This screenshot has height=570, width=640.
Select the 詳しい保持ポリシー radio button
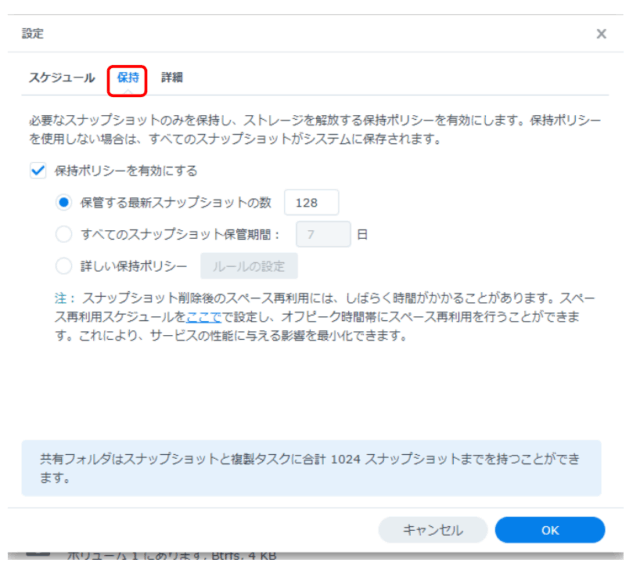tap(65, 267)
